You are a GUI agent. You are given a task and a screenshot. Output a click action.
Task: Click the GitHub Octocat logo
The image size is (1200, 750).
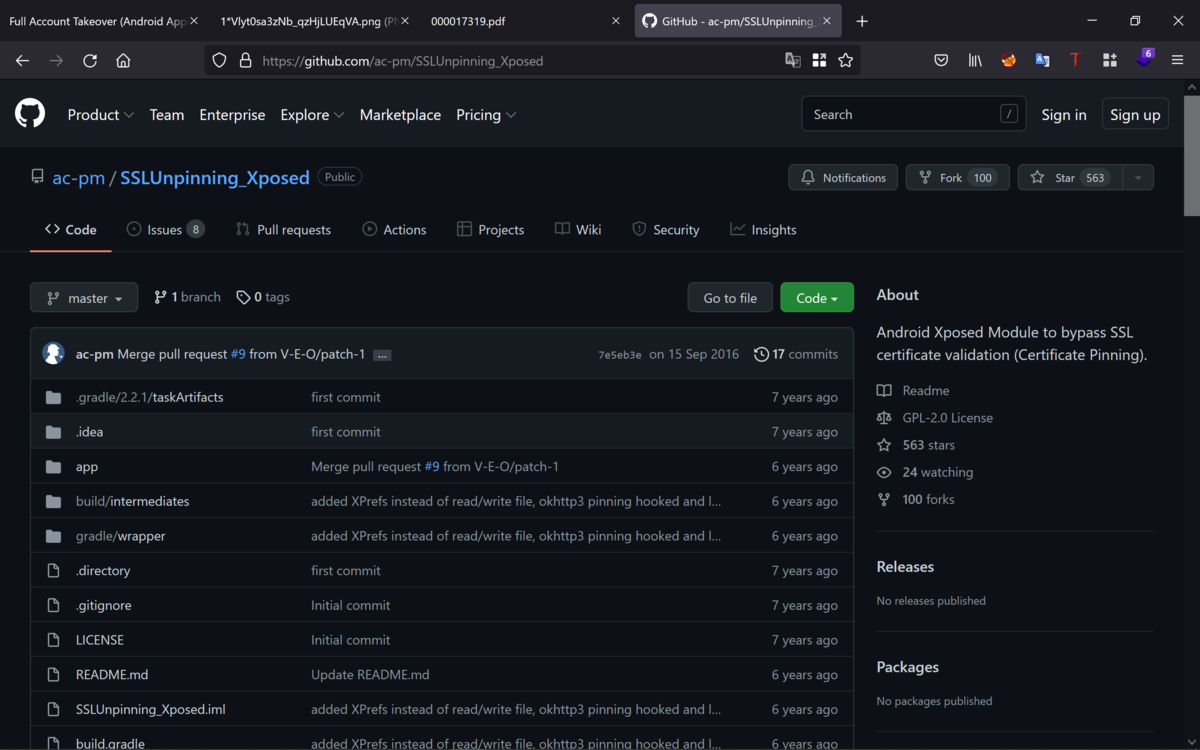tap(30, 114)
